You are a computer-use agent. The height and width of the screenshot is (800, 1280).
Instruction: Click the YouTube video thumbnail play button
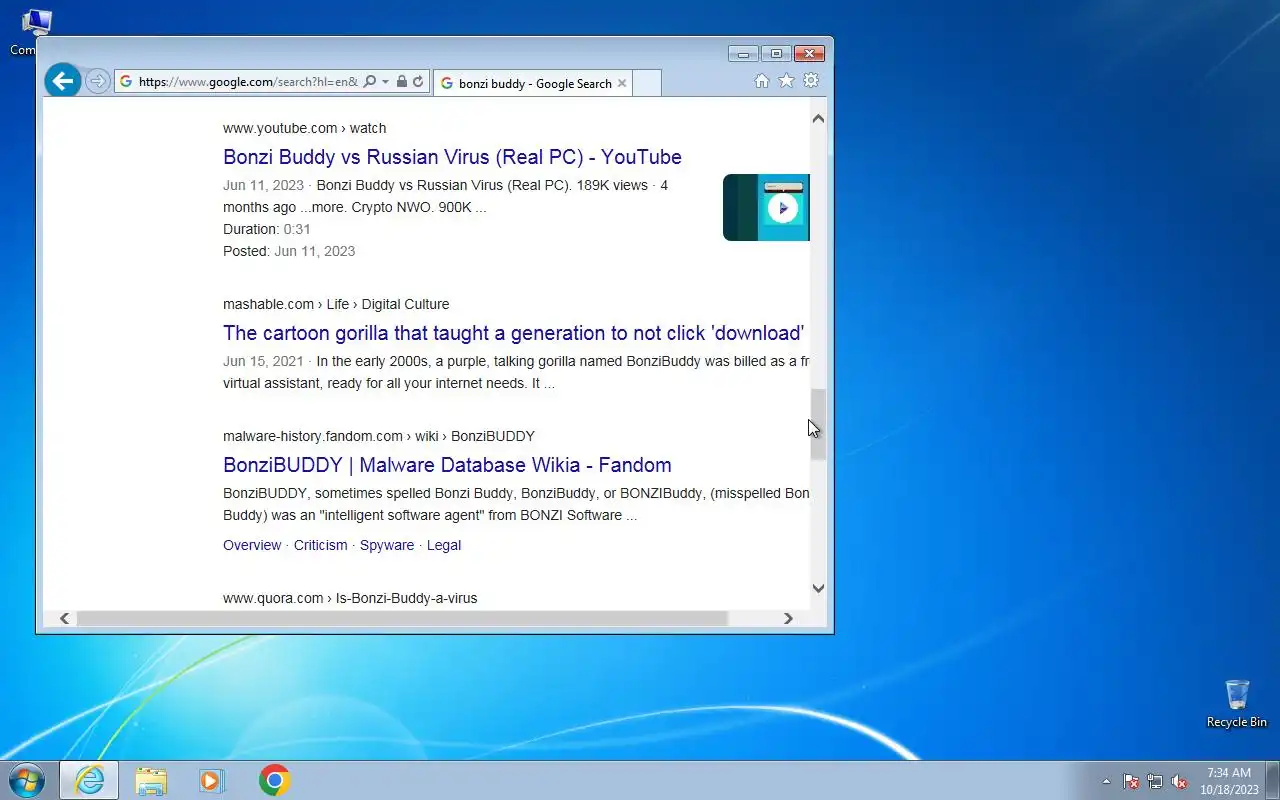(783, 208)
